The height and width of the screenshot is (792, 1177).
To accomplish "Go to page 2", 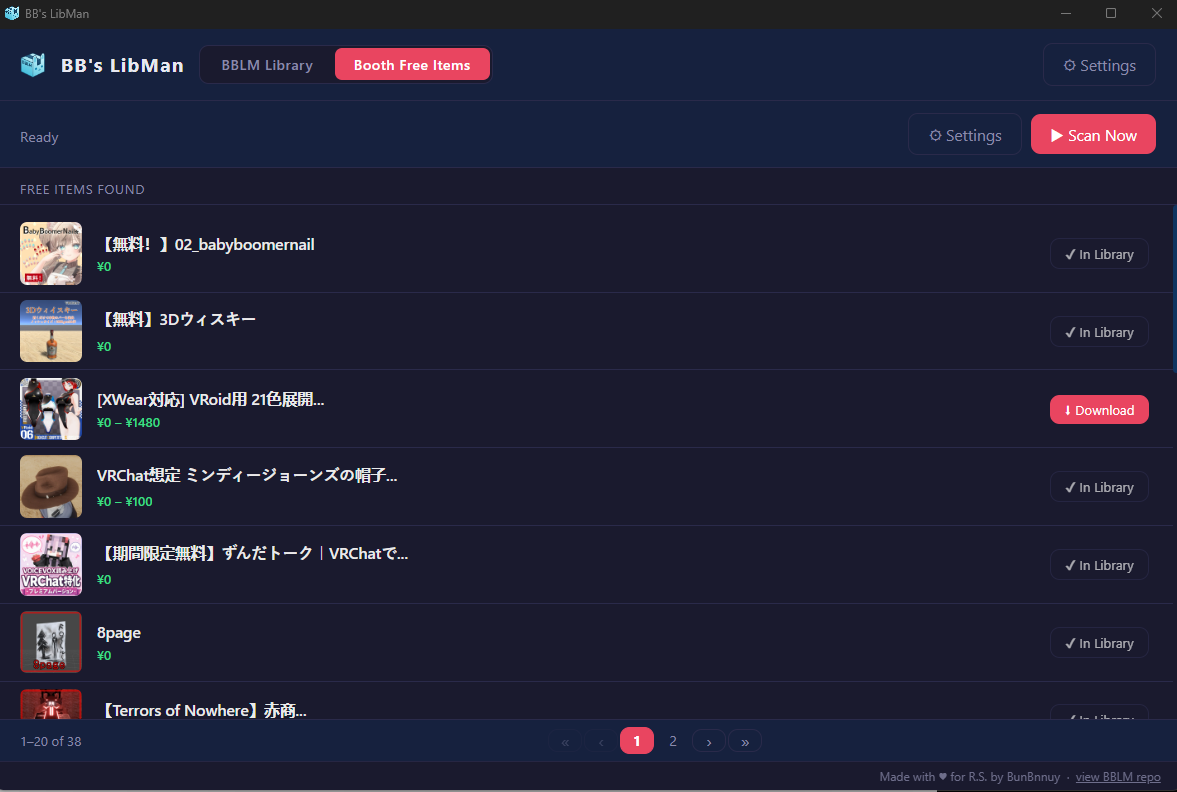I will pos(673,741).
